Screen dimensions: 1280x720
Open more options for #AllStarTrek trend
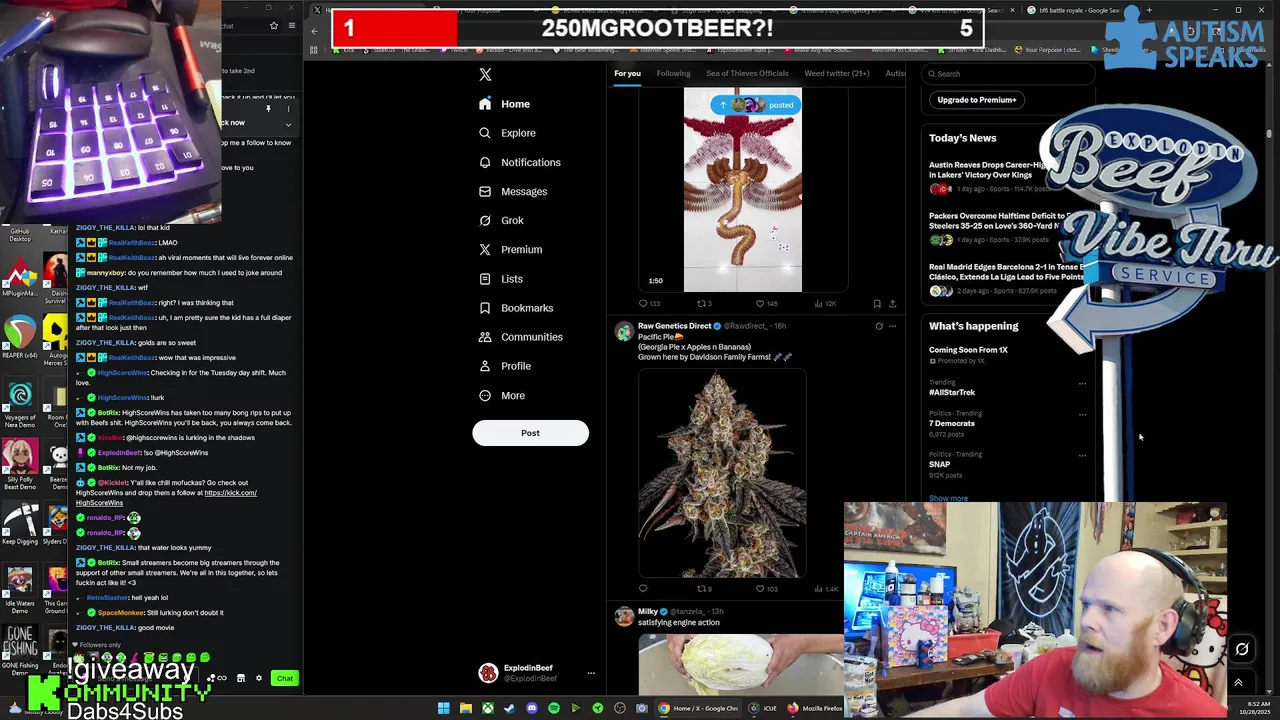[x=1082, y=384]
